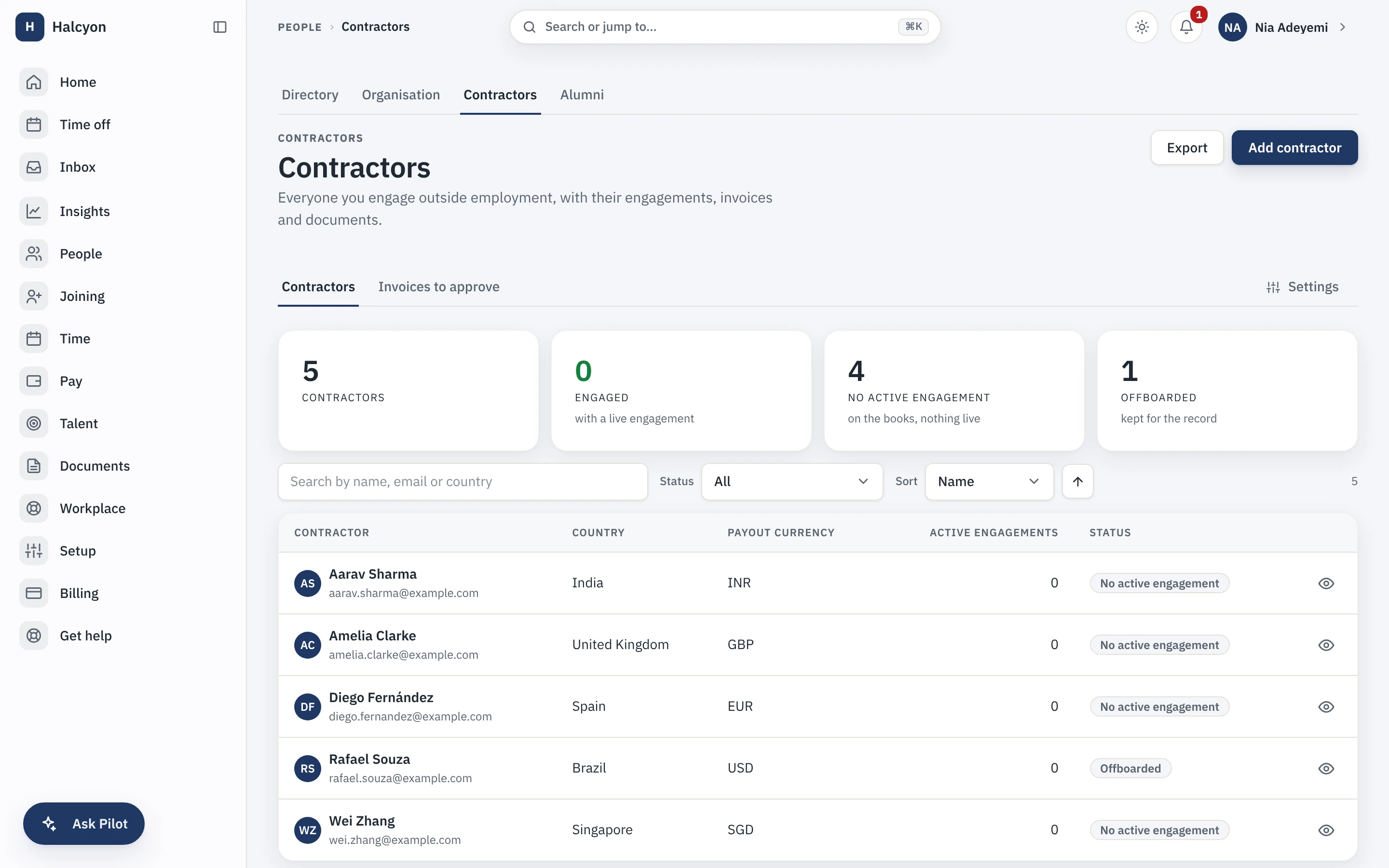View Wei Zhang via eye icon
Screen dimensions: 1389x868
(1326, 830)
